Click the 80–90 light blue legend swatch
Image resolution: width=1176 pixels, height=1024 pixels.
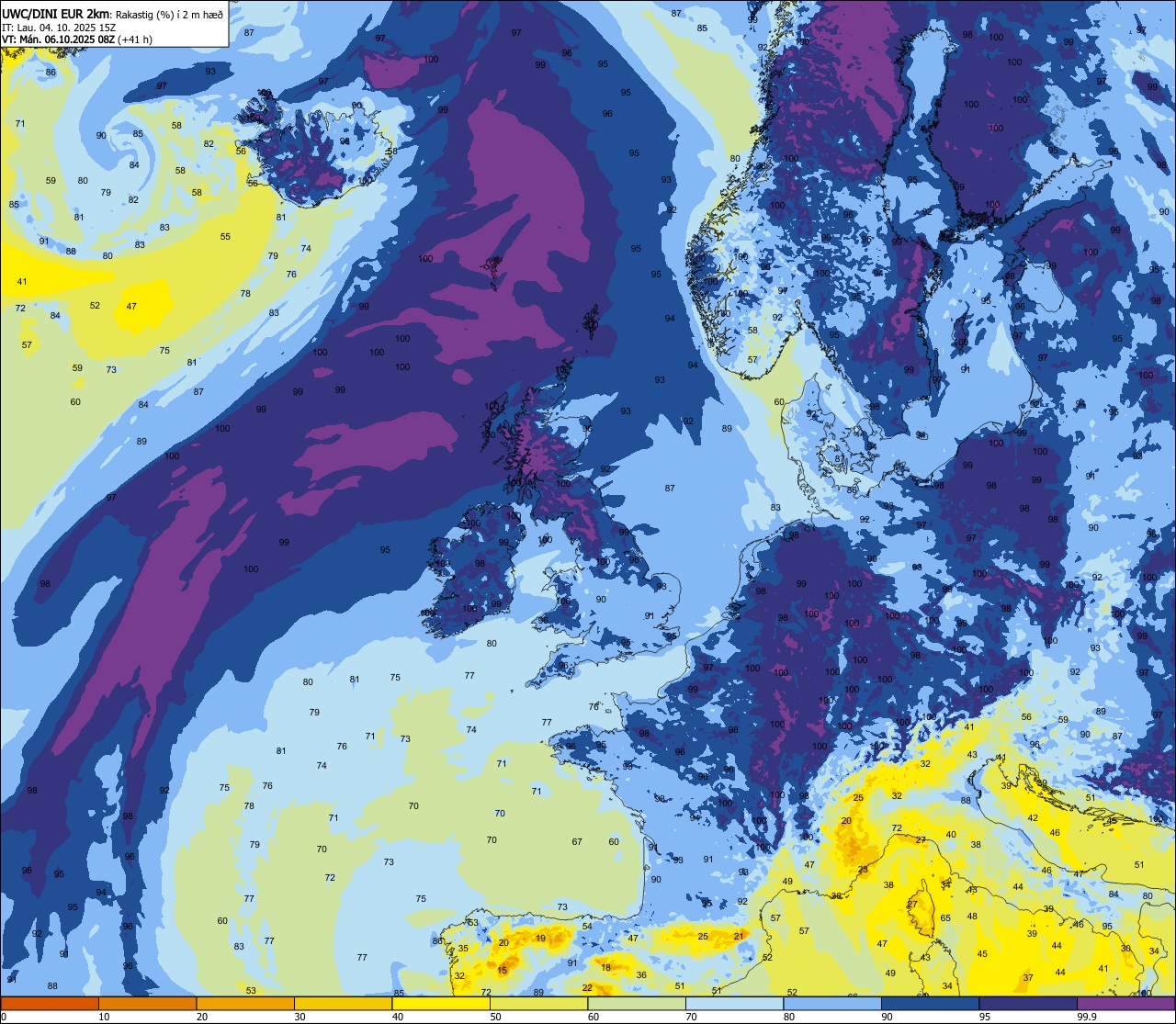(x=832, y=1003)
